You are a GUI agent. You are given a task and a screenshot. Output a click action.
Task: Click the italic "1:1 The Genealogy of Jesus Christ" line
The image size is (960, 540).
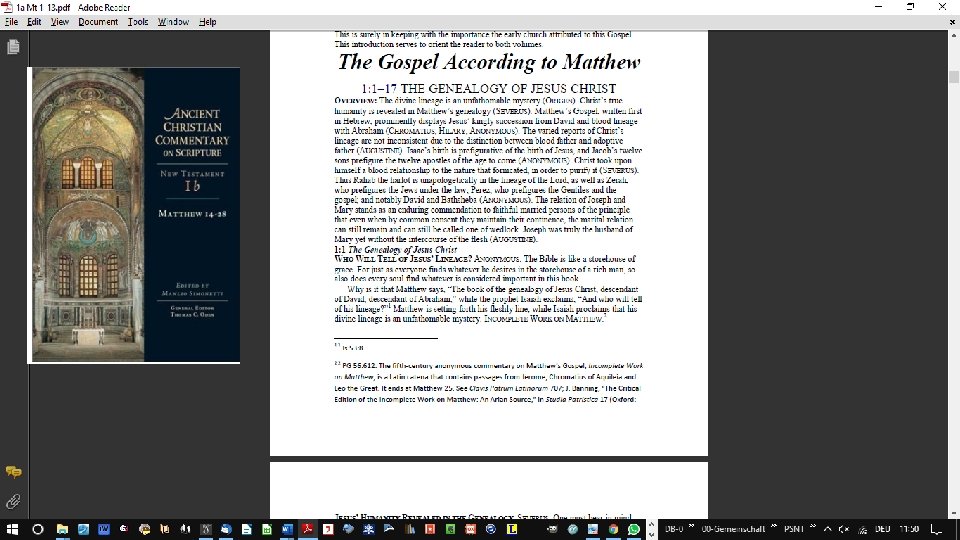[396, 249]
